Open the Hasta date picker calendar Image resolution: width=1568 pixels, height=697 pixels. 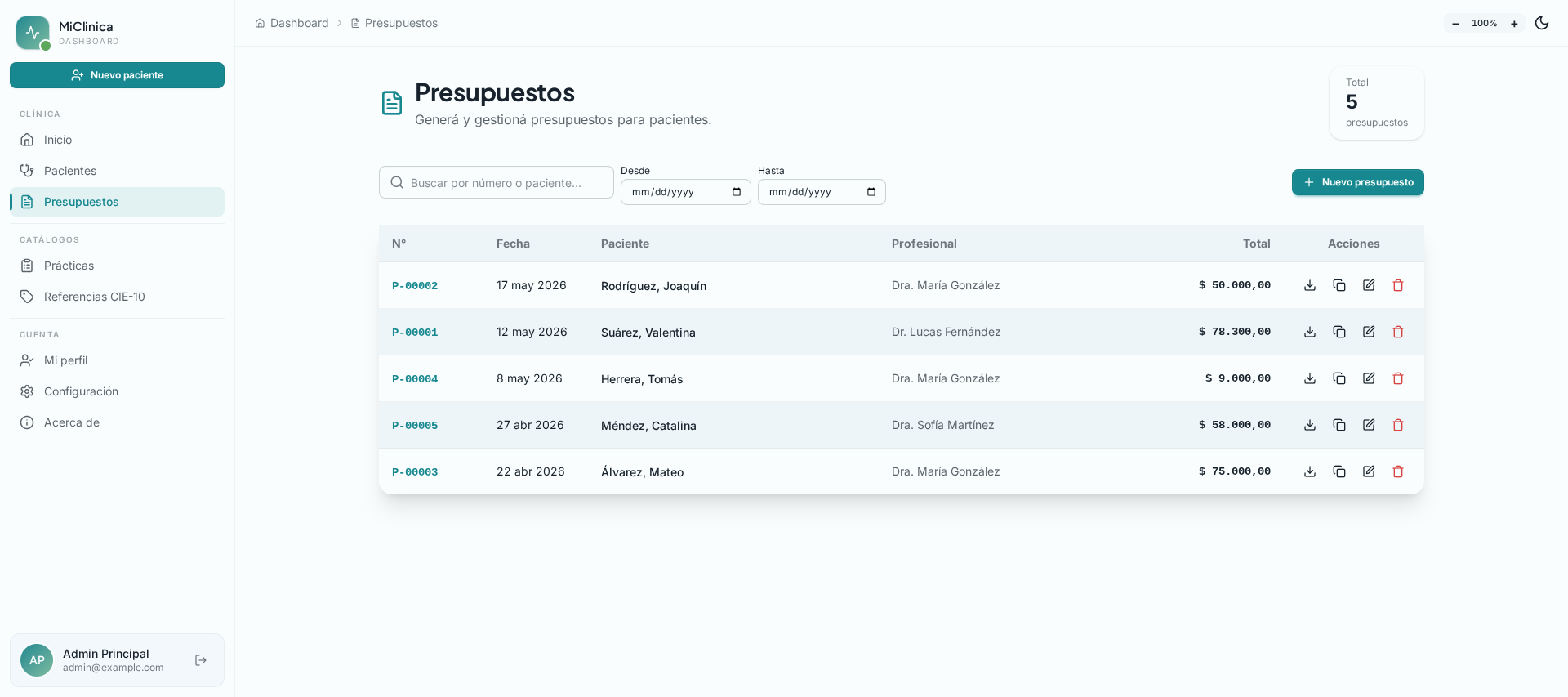tap(871, 192)
